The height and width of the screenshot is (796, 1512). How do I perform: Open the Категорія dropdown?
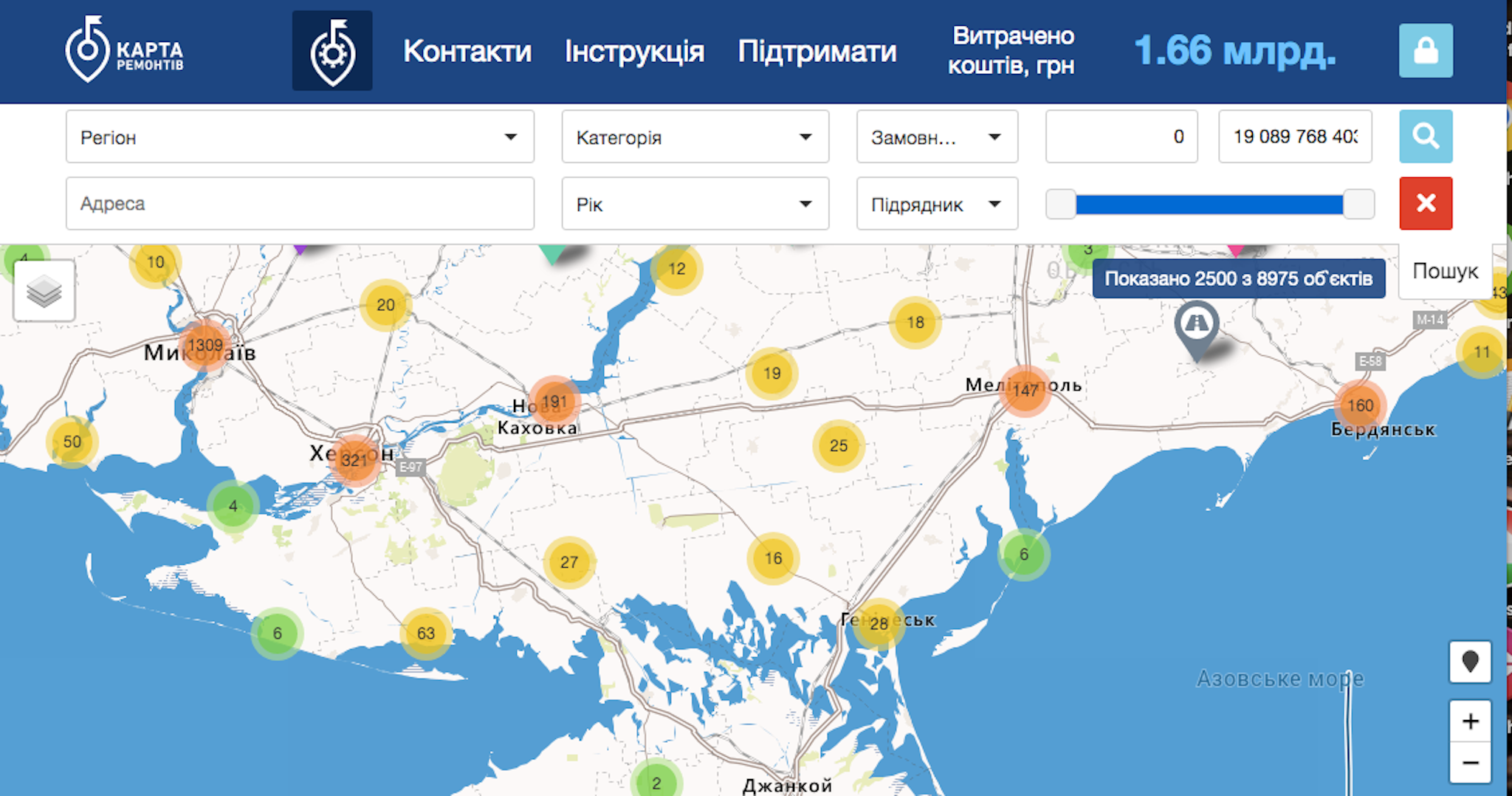click(x=695, y=137)
